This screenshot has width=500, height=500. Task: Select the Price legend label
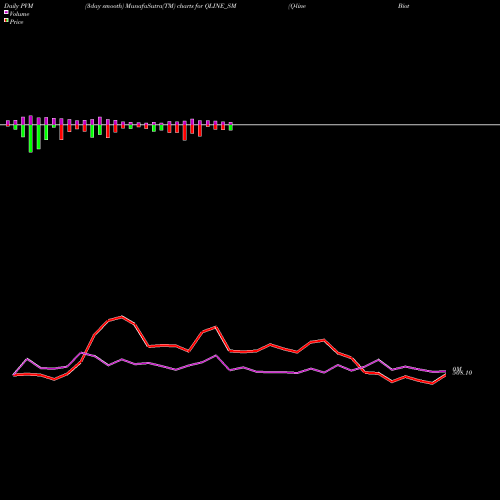16,22
